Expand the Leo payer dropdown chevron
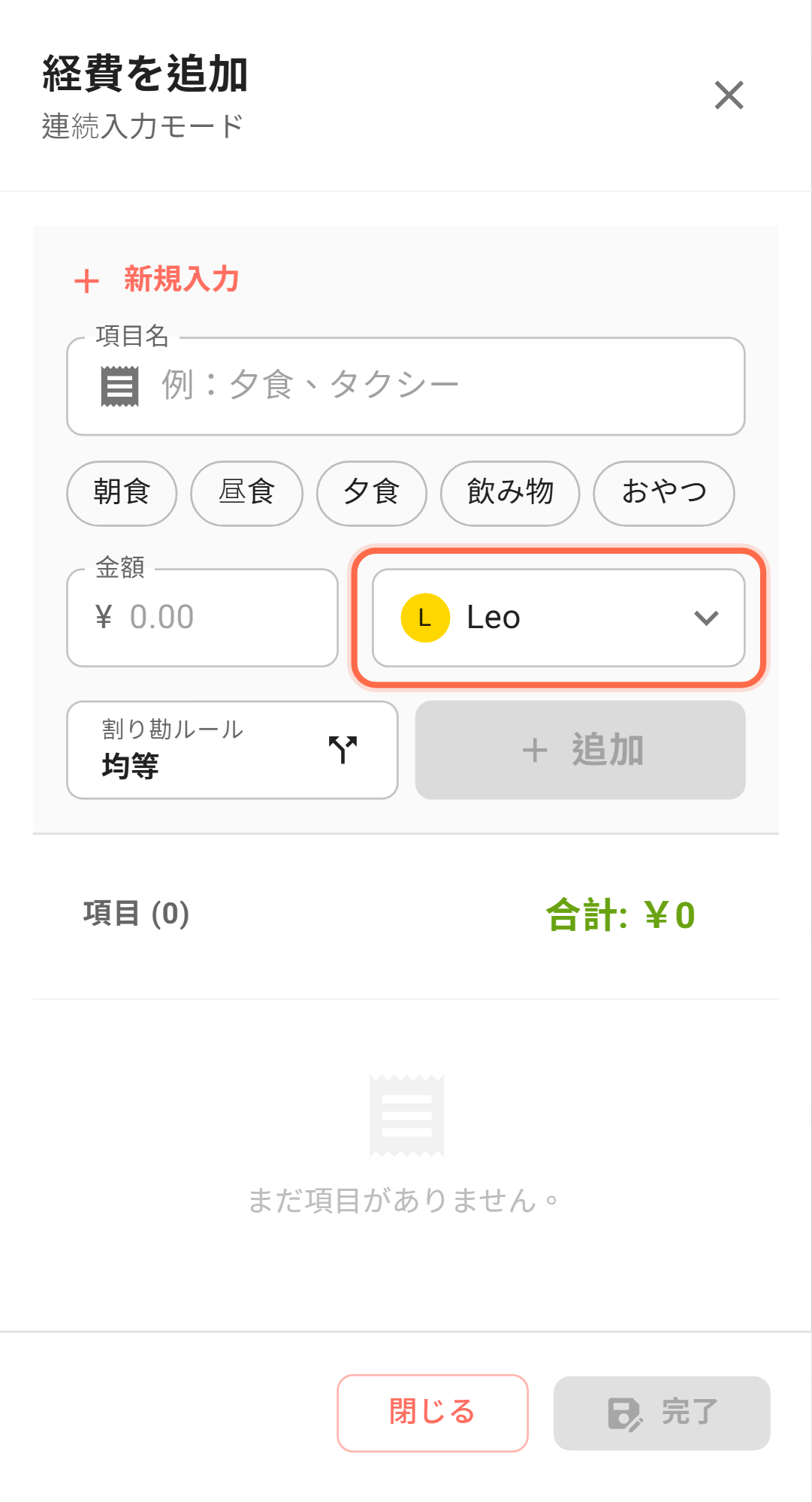812x1502 pixels. pos(706,618)
